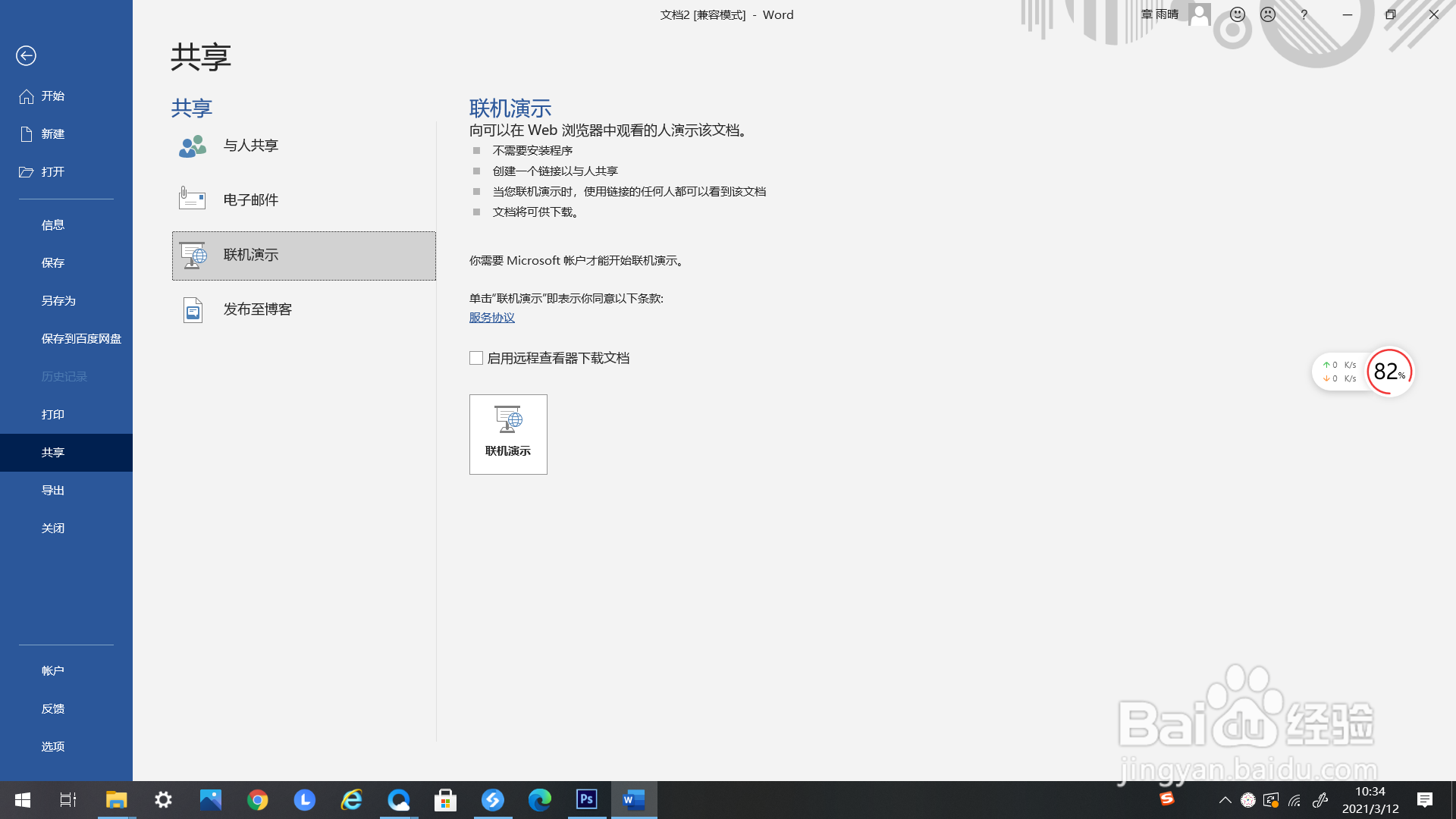Select 发布至博客 option
Image resolution: width=1456 pixels, height=819 pixels.
(303, 310)
